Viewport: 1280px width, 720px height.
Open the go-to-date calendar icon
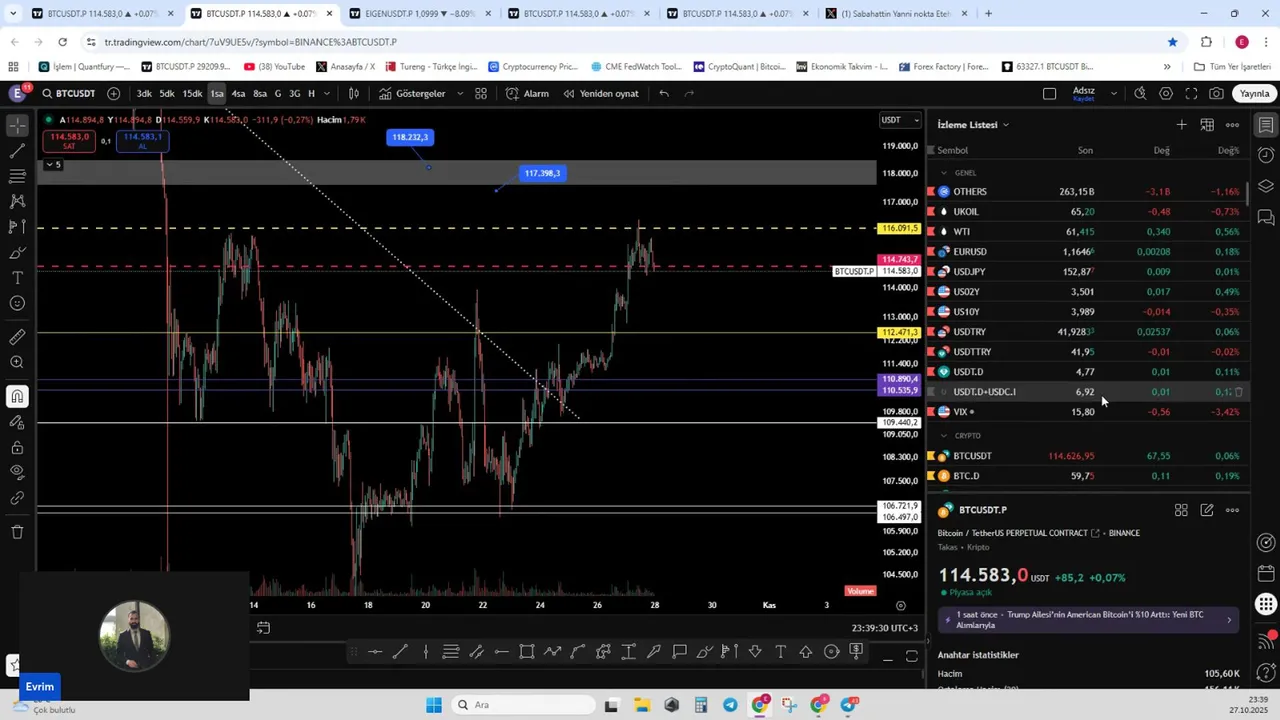263,628
